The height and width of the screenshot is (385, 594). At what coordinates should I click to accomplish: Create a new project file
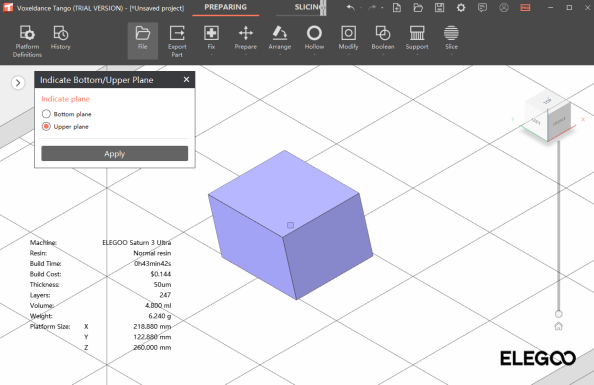pyautogui.click(x=397, y=8)
